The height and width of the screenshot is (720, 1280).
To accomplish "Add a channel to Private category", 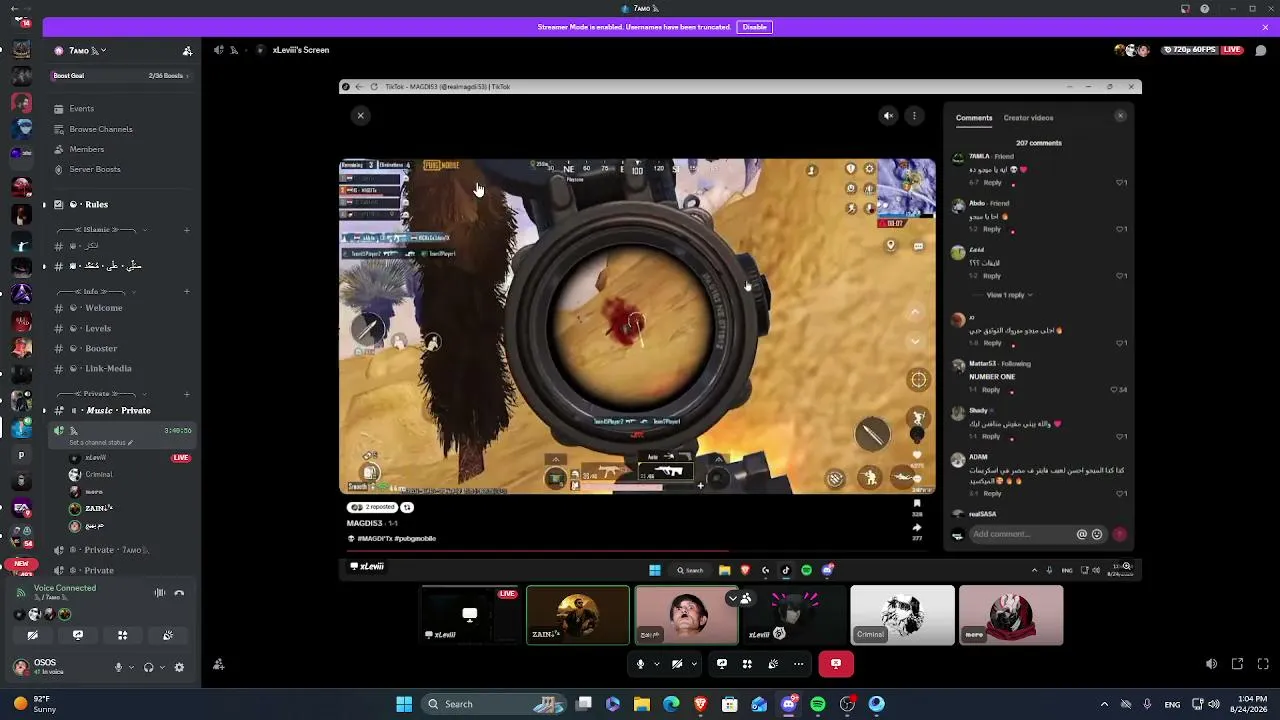I will click(x=187, y=394).
